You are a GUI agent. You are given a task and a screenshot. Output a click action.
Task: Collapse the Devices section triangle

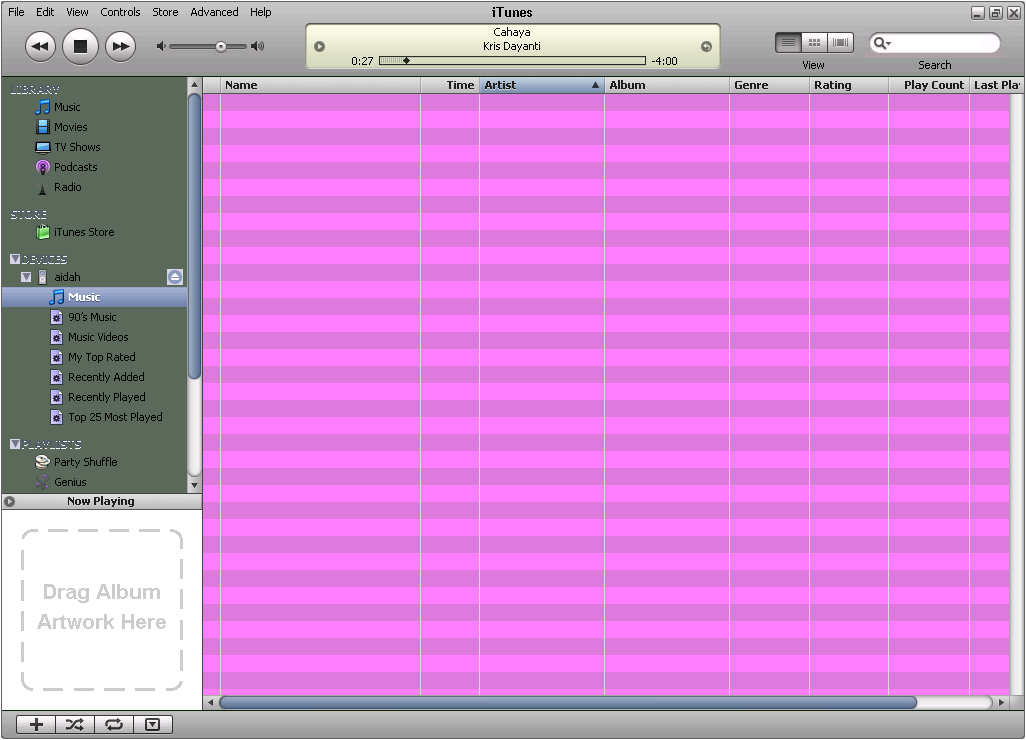click(15, 259)
